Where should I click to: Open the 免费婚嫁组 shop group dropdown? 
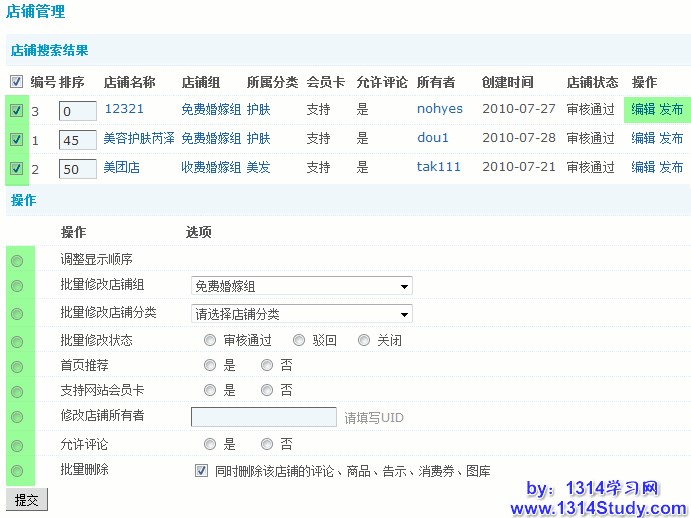point(301,287)
